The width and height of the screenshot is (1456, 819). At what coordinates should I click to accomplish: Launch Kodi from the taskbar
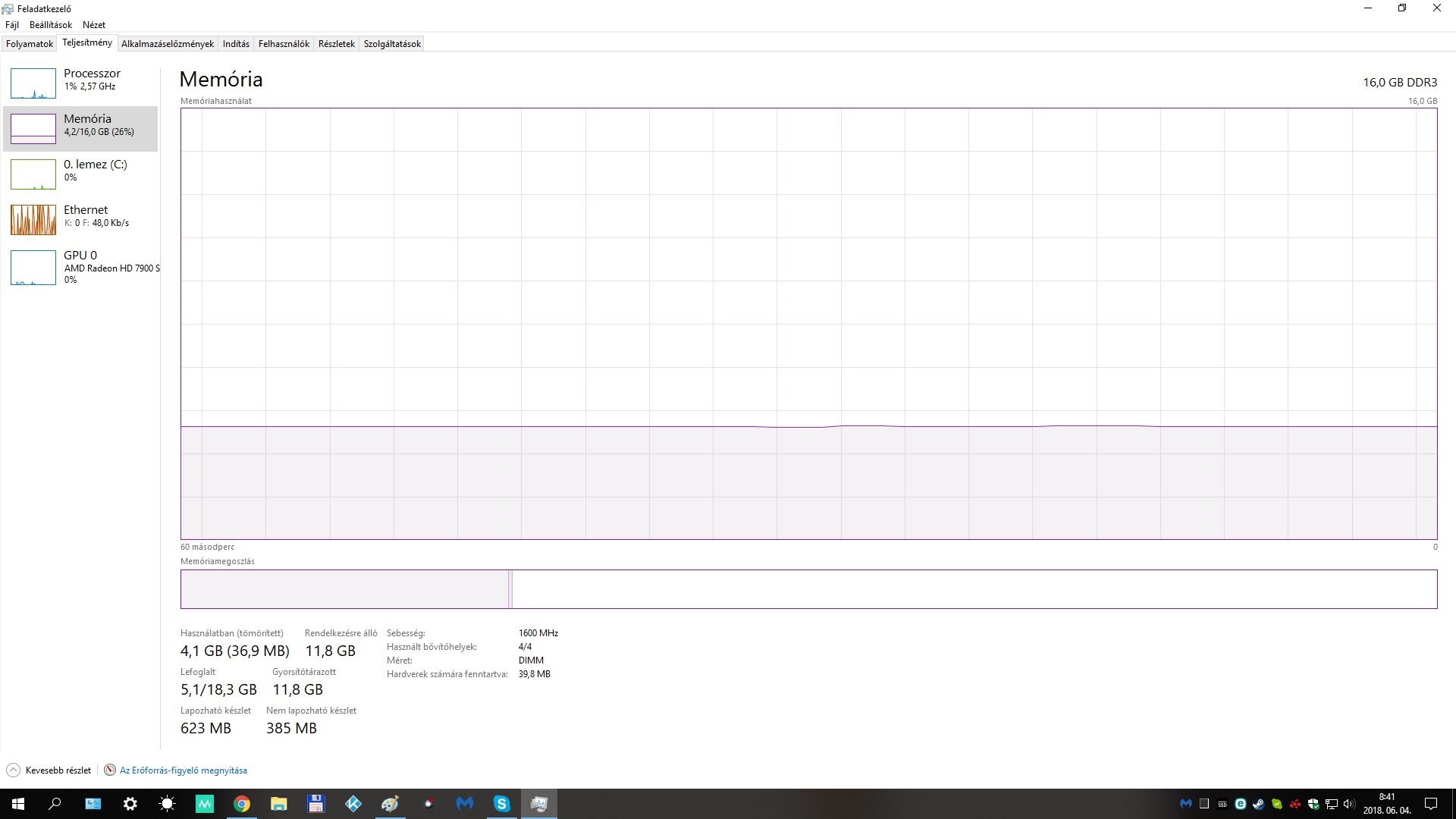coord(353,804)
